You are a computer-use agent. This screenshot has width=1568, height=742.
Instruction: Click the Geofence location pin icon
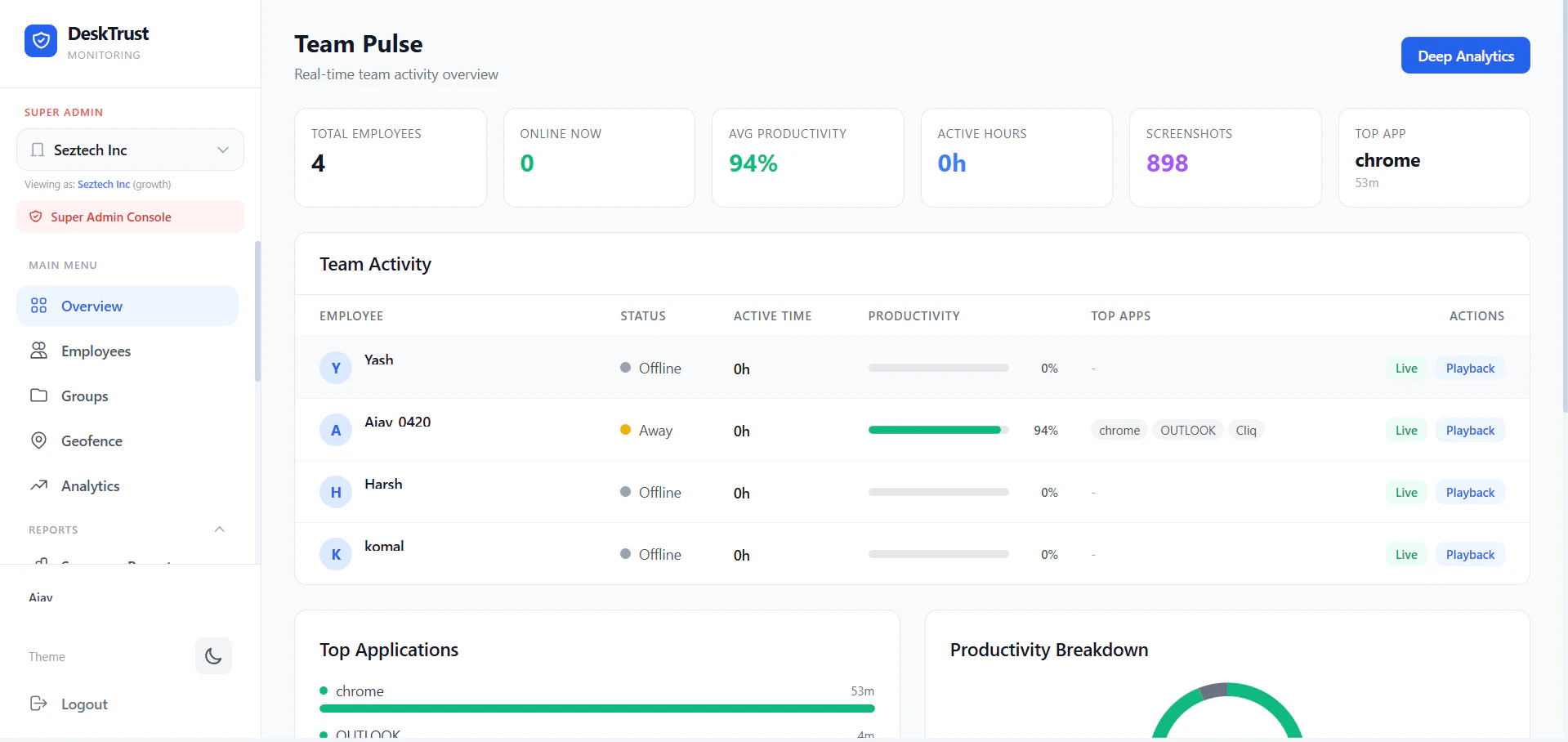point(38,440)
